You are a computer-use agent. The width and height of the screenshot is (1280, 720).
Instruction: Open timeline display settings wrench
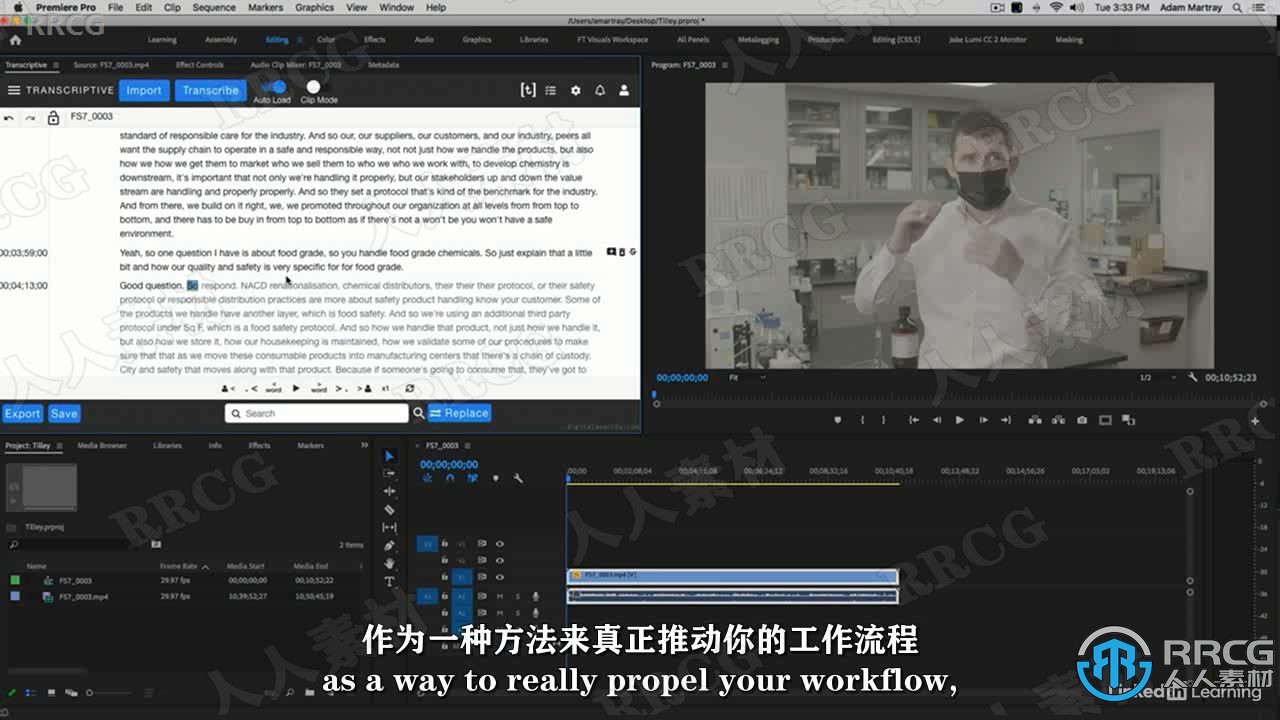click(518, 478)
